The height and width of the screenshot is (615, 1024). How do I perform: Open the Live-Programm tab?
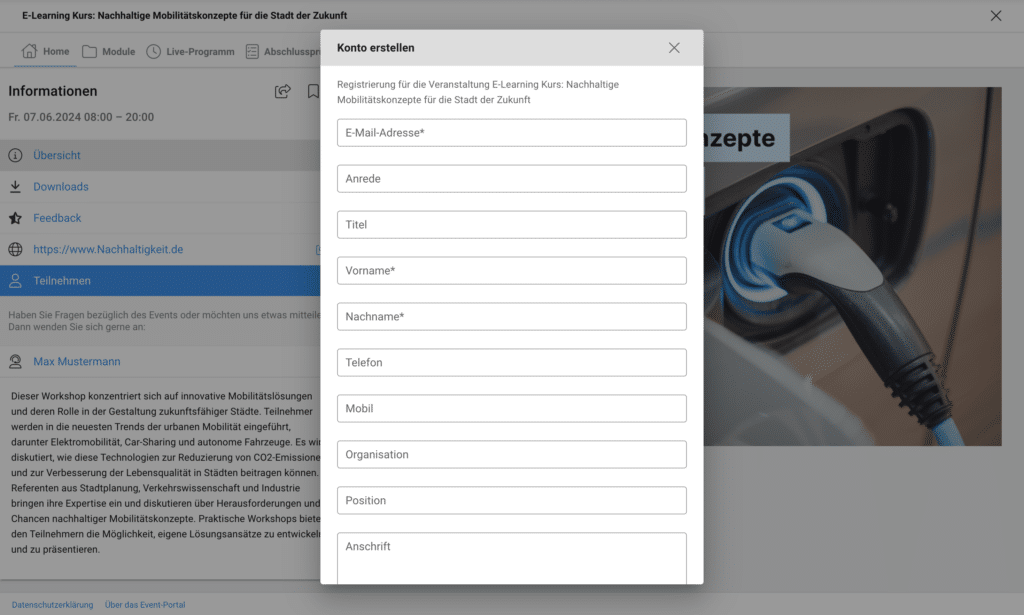click(x=190, y=52)
